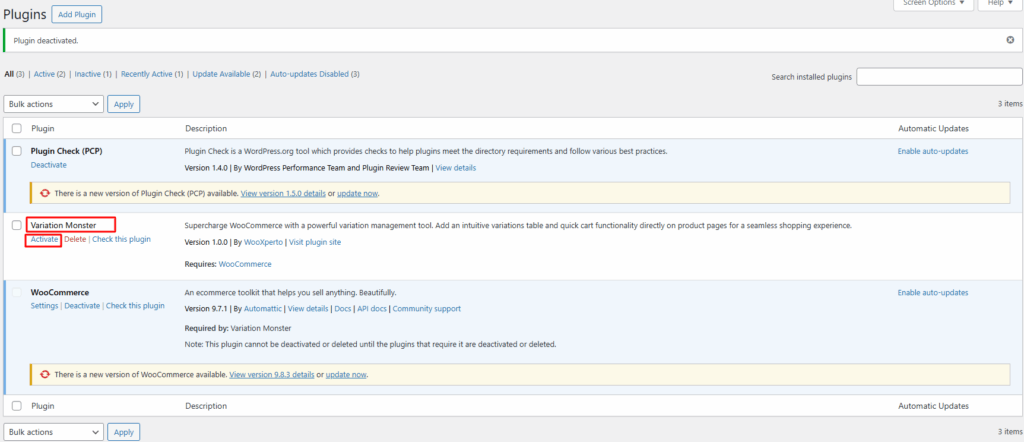
Task: Open WooCommerce Docs link
Action: tap(343, 309)
